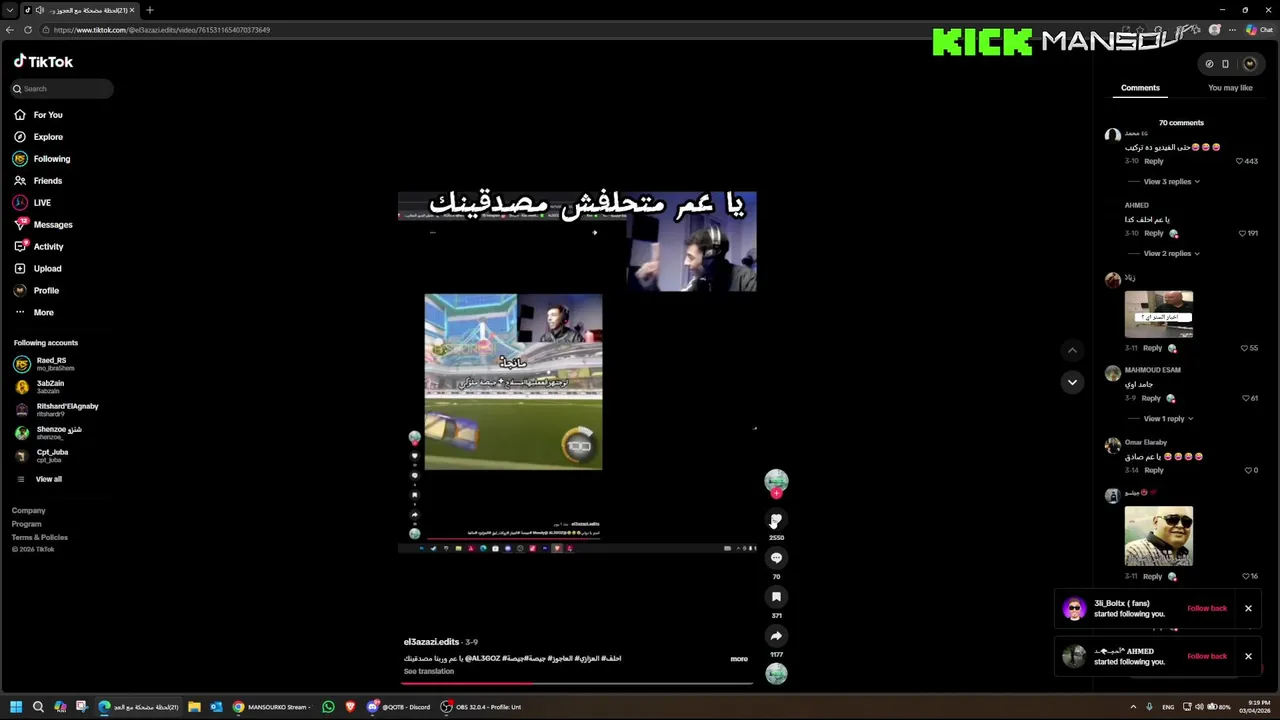Follow creator via avatar plus button
Image resolution: width=1280 pixels, height=720 pixels.
776,493
